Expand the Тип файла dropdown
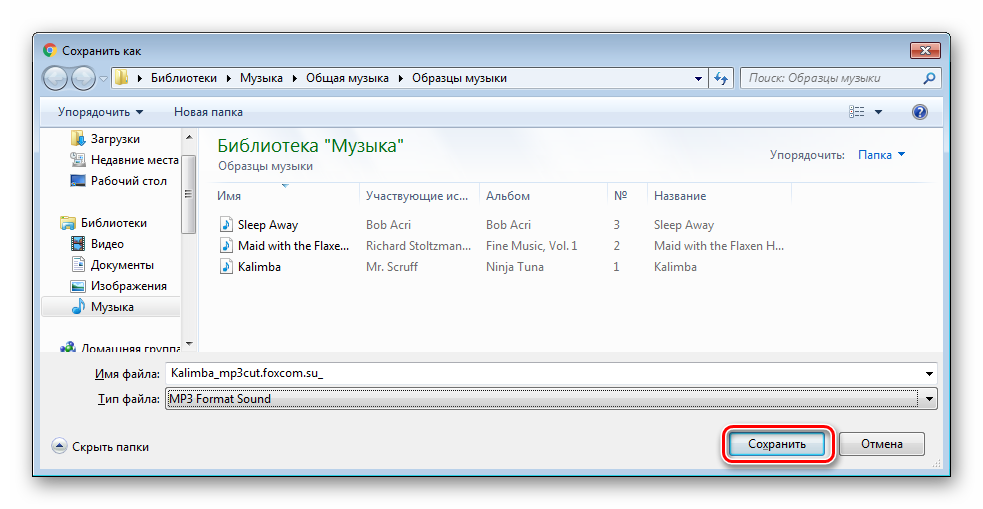Screen dimensions: 983x509 coord(931,399)
